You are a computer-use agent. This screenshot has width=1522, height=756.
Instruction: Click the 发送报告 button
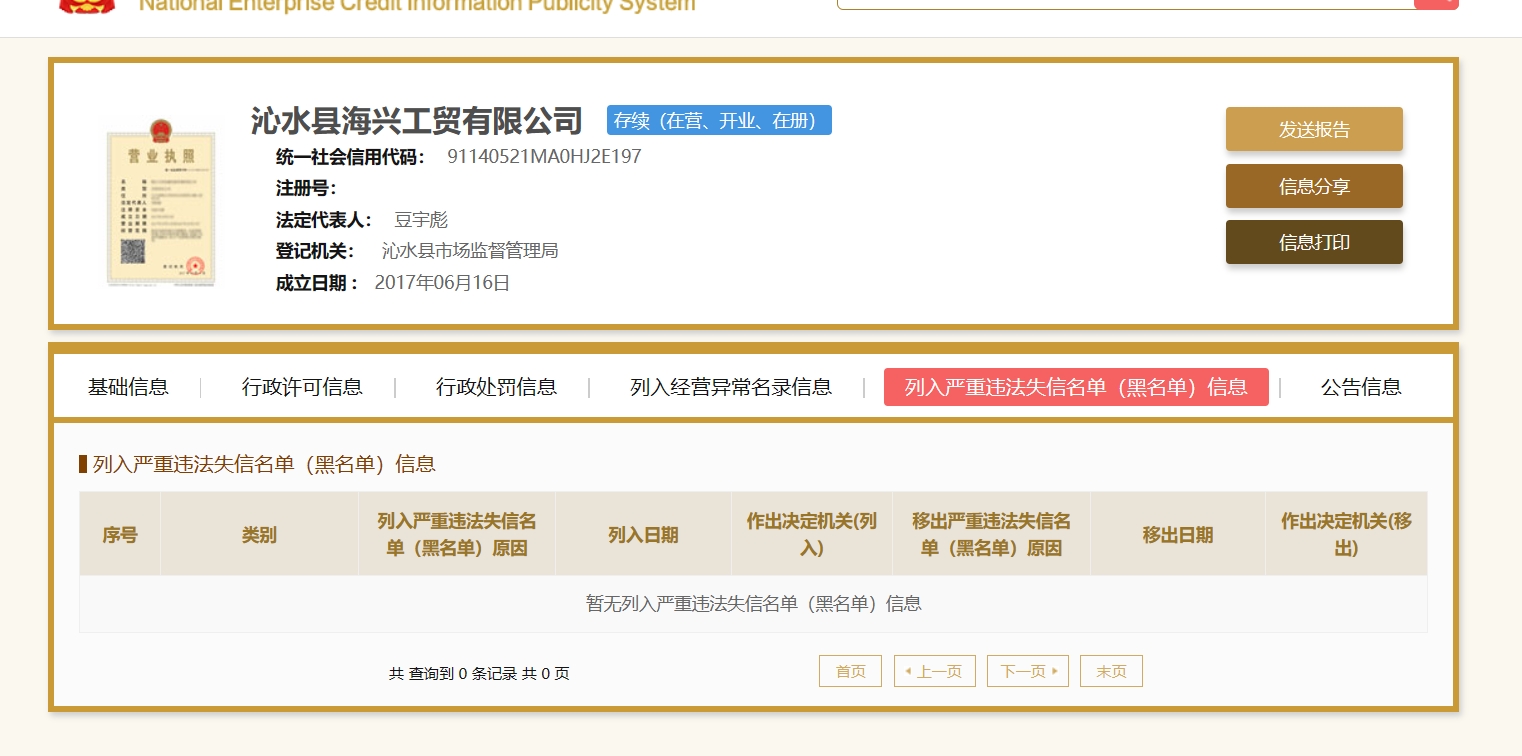1314,129
